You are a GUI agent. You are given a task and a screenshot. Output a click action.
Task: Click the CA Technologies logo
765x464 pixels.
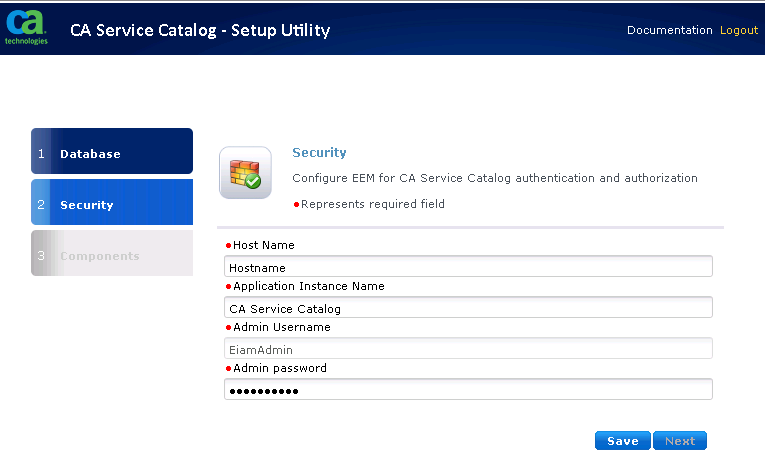(x=26, y=29)
